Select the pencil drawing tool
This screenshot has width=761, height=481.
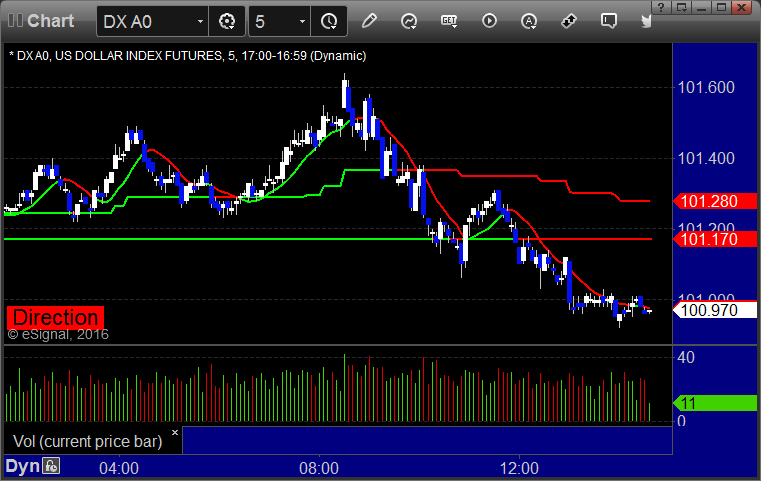click(369, 21)
